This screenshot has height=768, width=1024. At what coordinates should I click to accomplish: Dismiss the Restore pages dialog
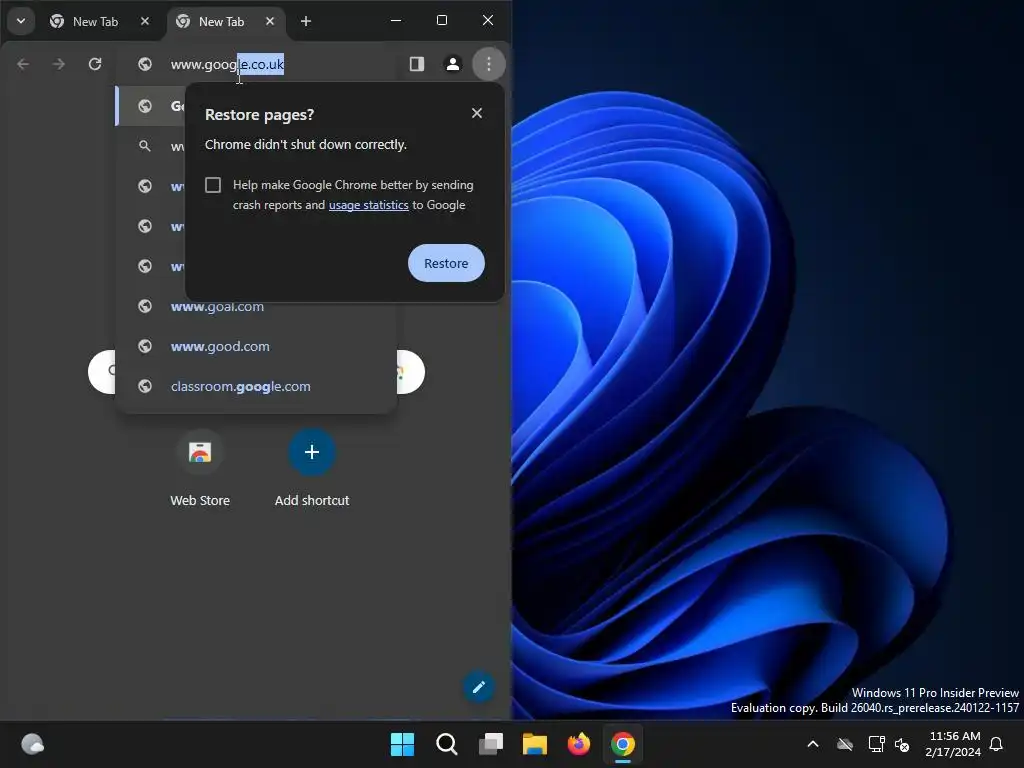pyautogui.click(x=477, y=113)
